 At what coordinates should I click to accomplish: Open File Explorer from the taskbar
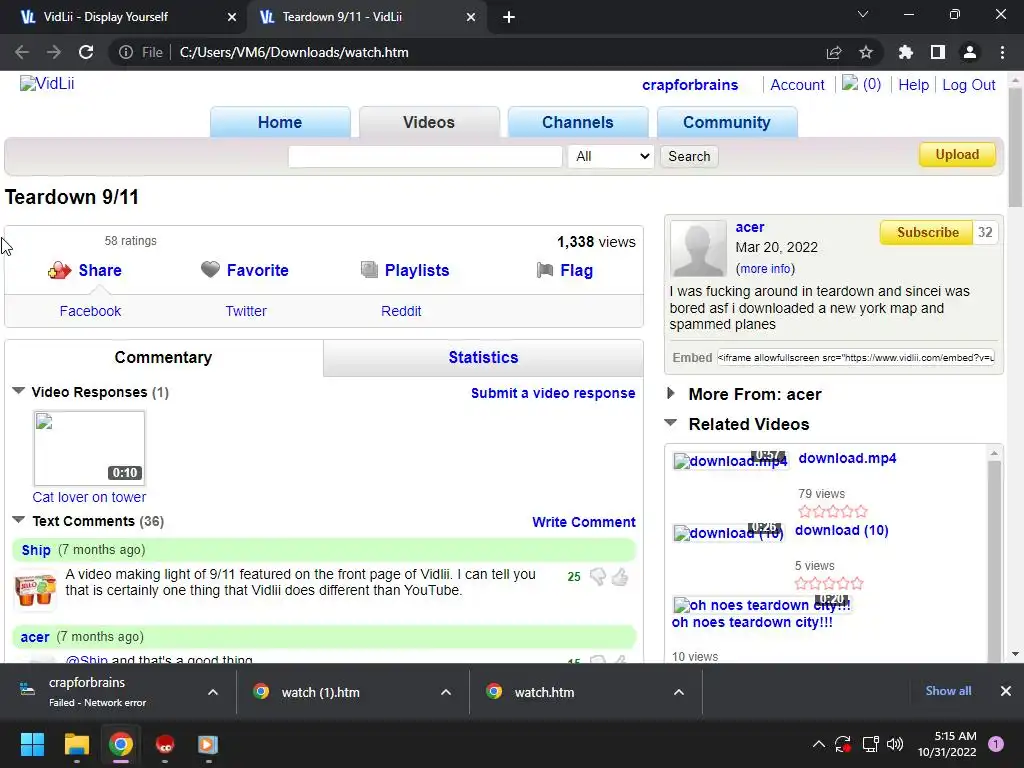pyautogui.click(x=76, y=744)
